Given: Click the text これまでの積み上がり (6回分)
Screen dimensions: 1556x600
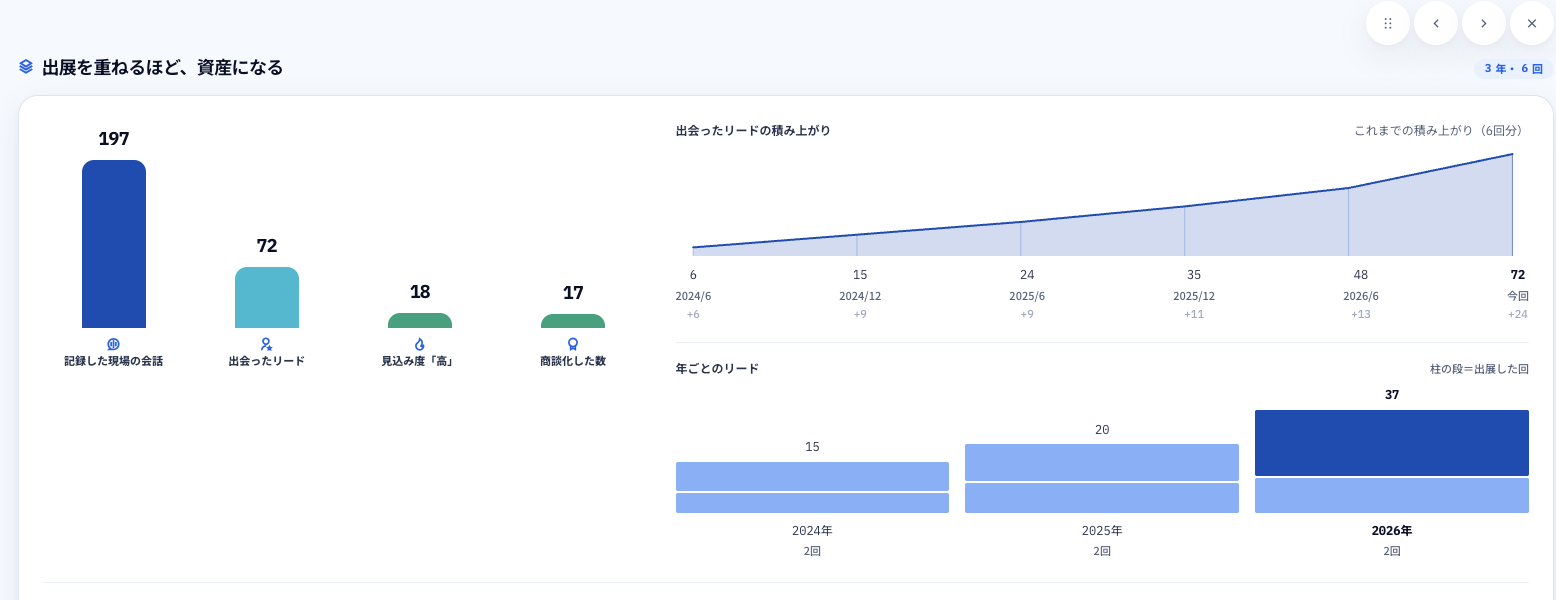Looking at the screenshot, I should click(x=1441, y=131).
